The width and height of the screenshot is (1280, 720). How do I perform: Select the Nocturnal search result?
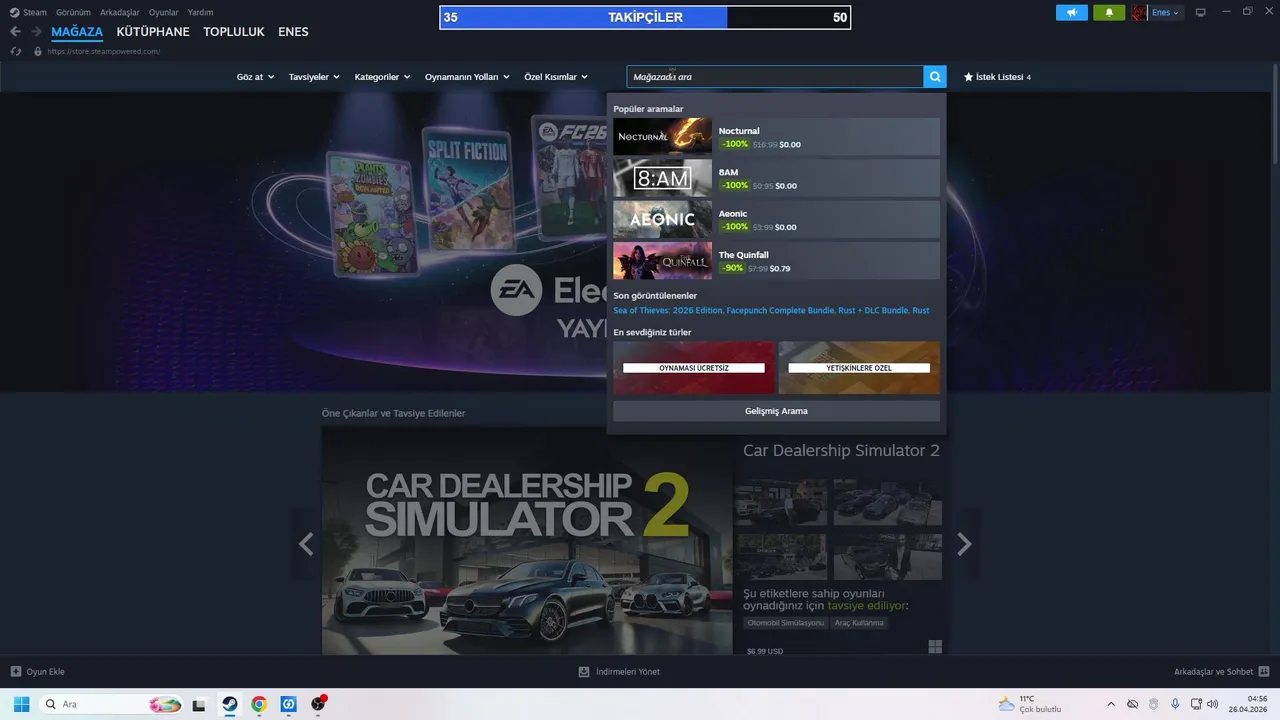776,137
